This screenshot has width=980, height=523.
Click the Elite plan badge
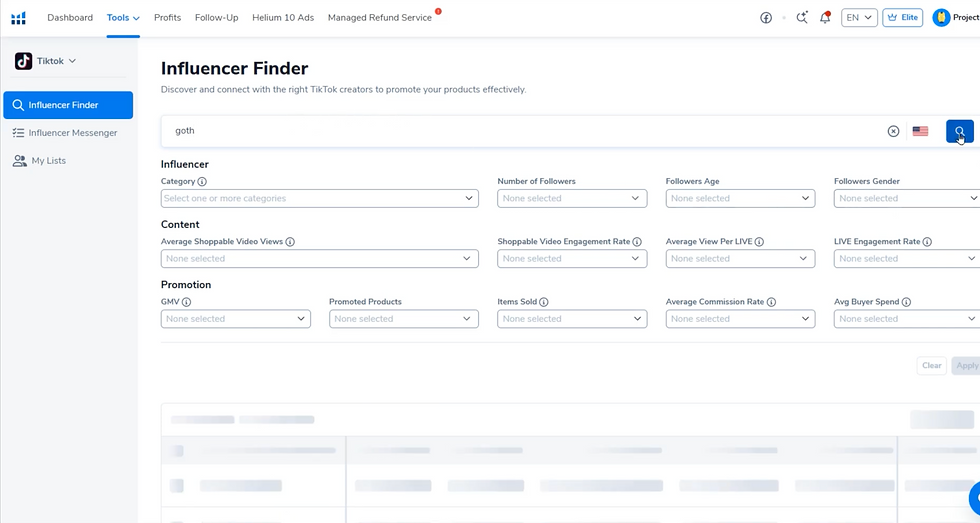(902, 18)
